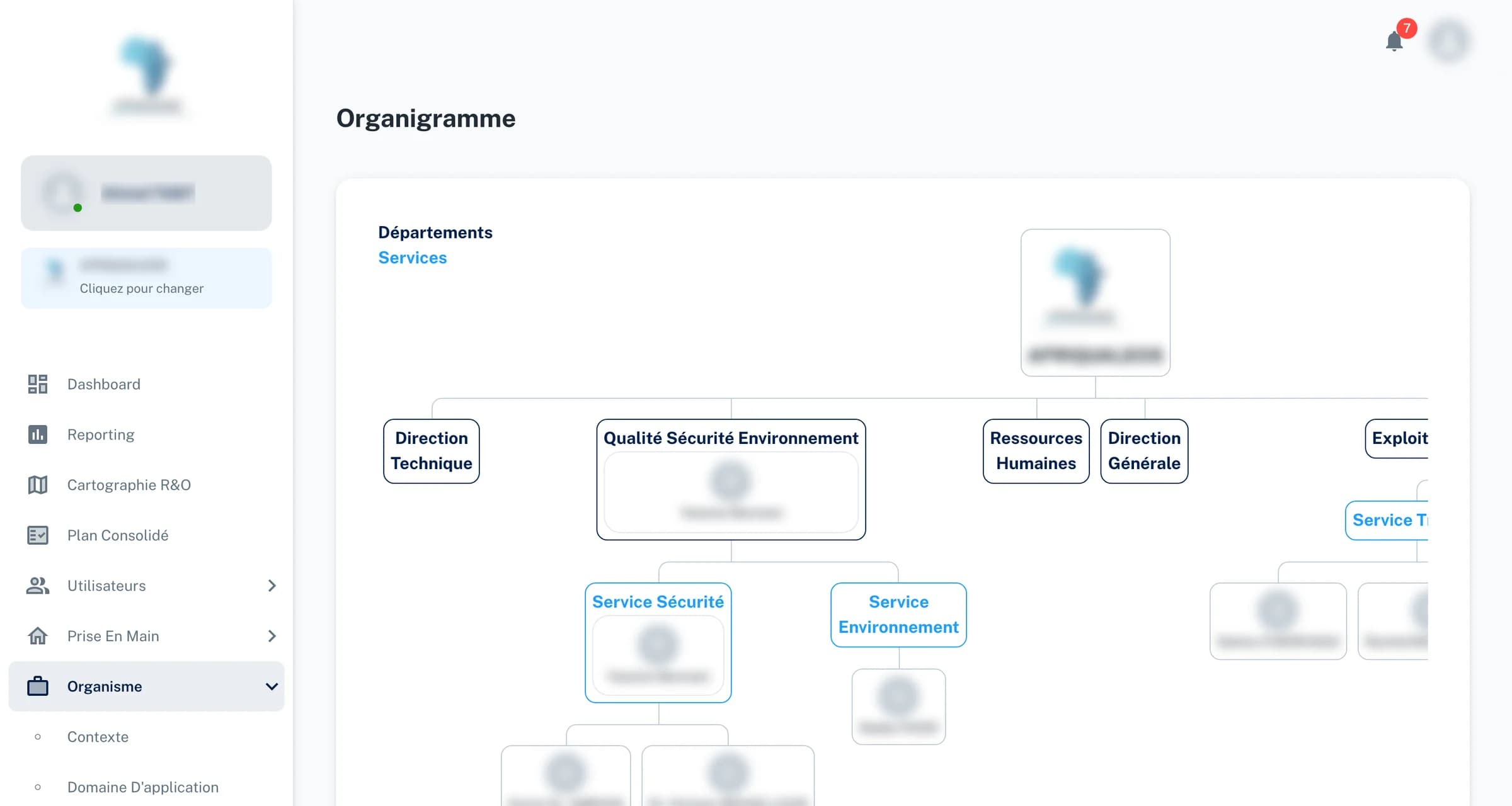Click the Organisme briefcase icon

pos(38,686)
